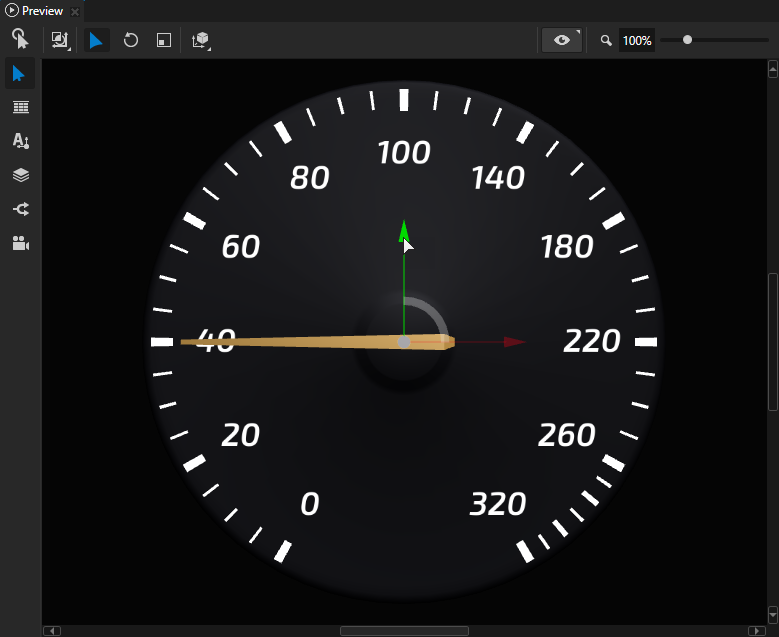The image size is (779, 637).
Task: Click the state transition arrows icon in sidebar
Action: pos(20,209)
